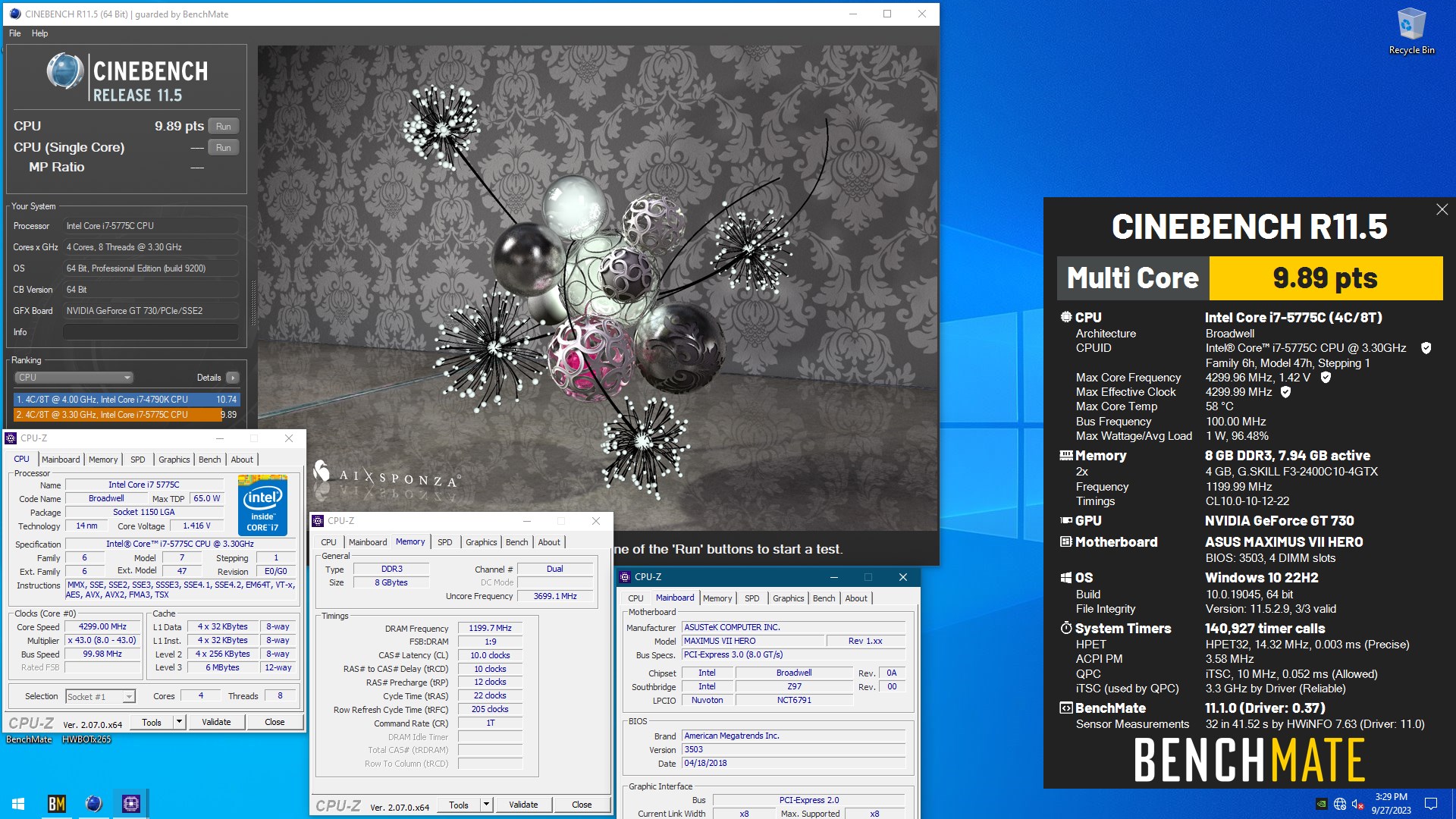
Task: Click the Details arrow in Ranking
Action: tap(233, 378)
